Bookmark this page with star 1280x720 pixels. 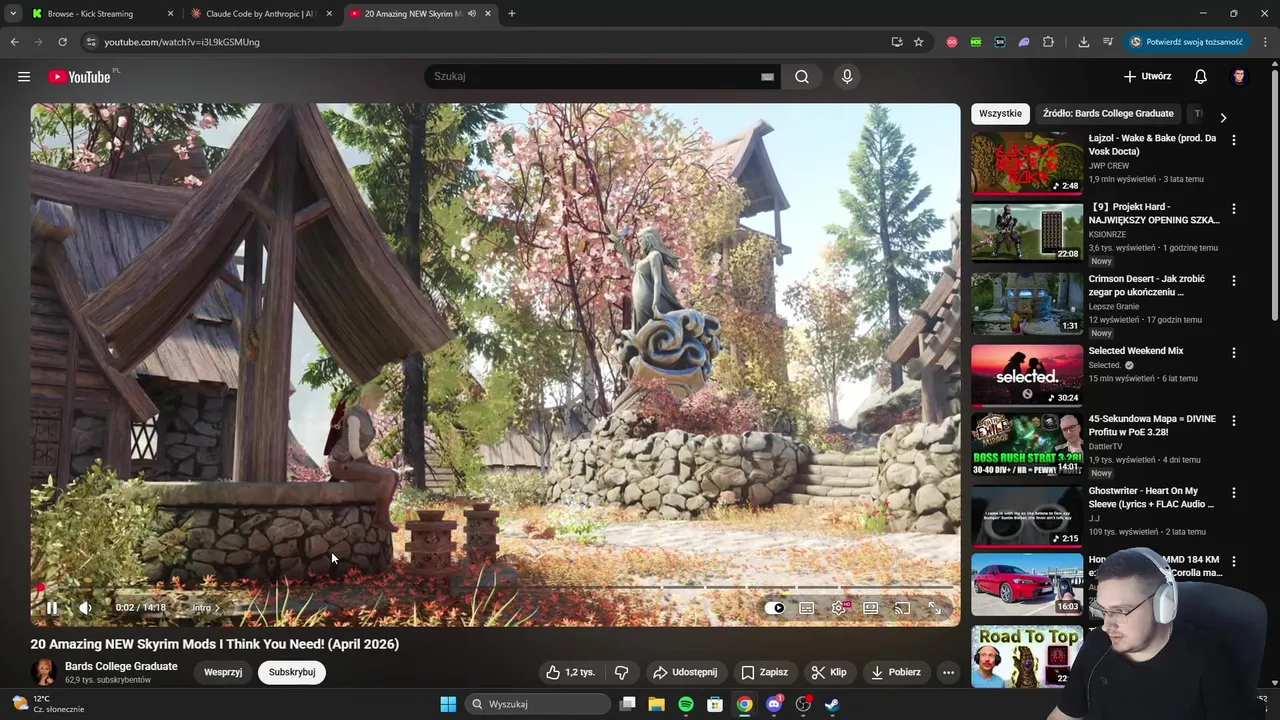[918, 42]
